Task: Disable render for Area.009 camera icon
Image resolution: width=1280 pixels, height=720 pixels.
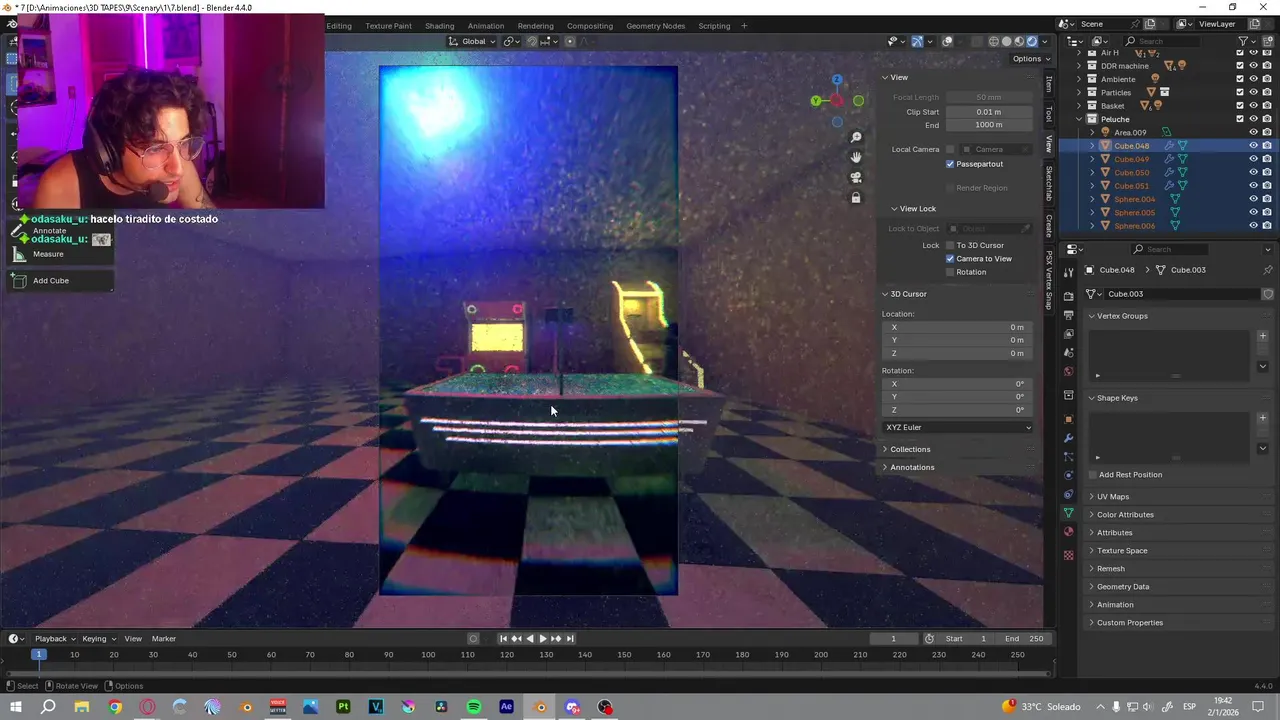Action: coord(1267,132)
